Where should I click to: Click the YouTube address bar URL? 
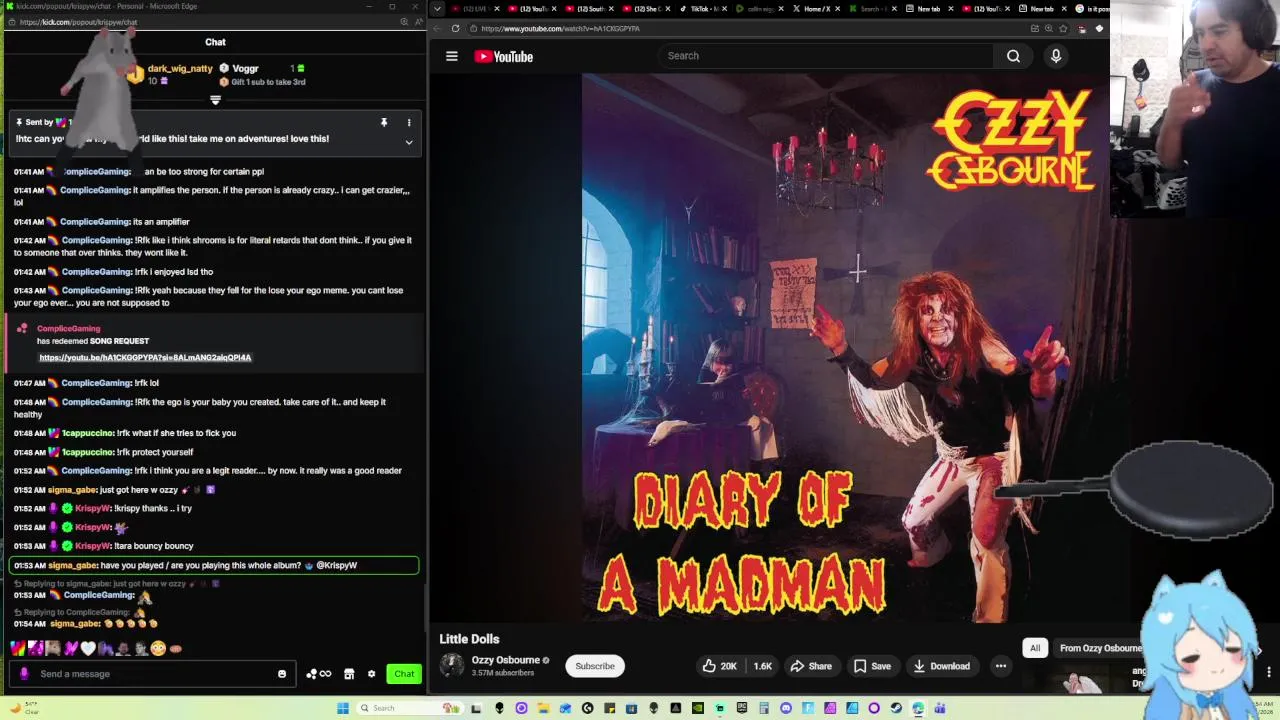pos(560,29)
